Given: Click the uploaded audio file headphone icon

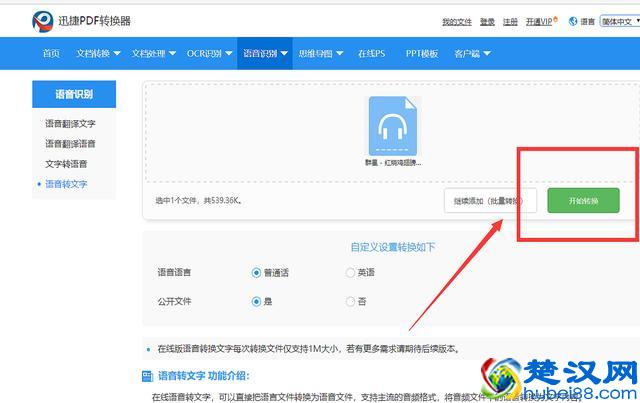Looking at the screenshot, I should [393, 126].
